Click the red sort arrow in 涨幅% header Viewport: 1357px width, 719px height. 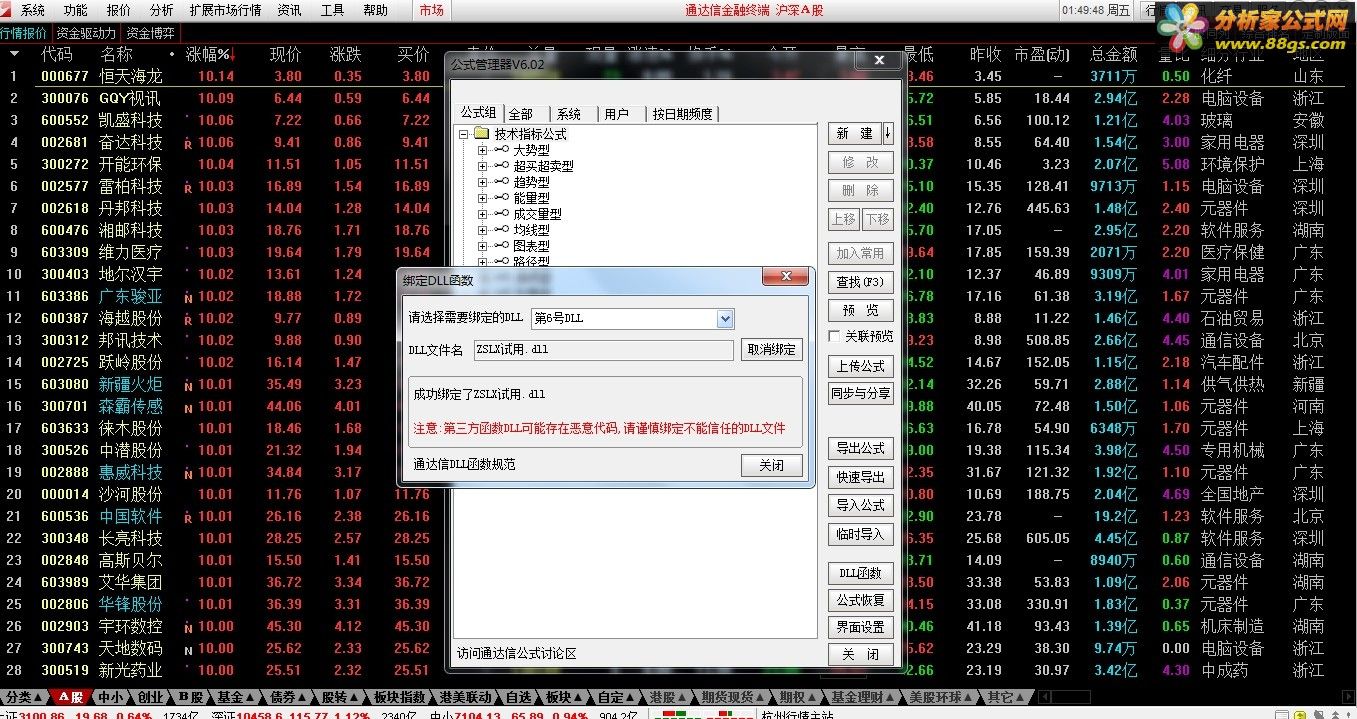click(x=233, y=54)
